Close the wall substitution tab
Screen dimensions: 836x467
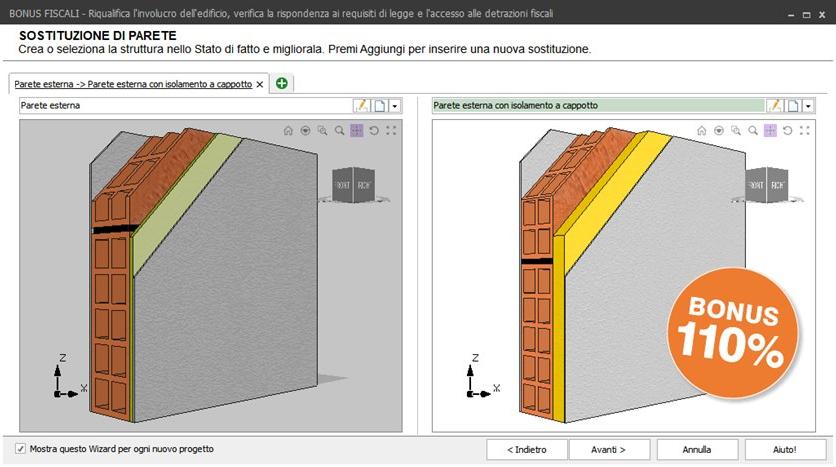tap(260, 85)
